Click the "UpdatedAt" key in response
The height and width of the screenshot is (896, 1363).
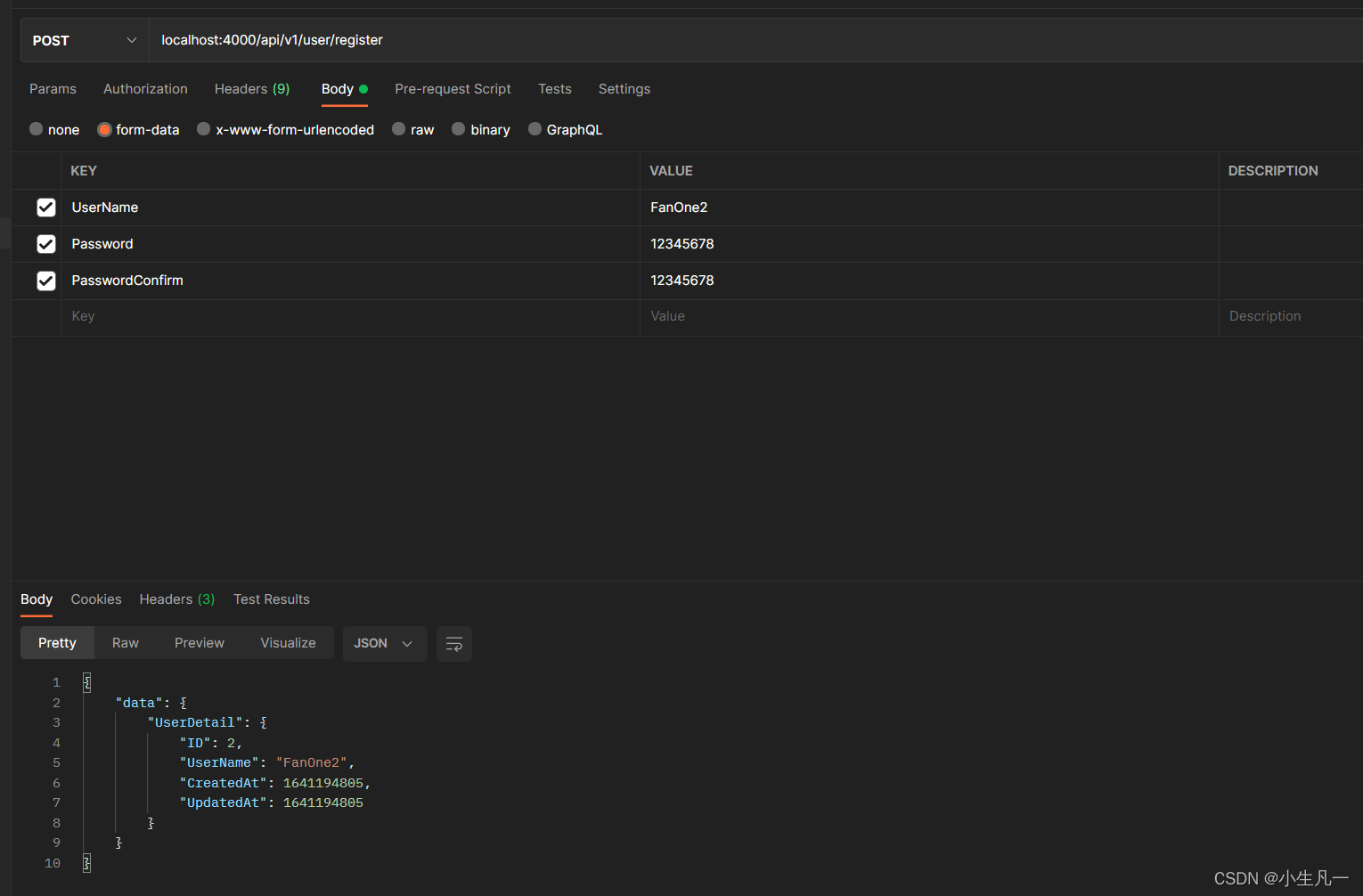point(224,802)
